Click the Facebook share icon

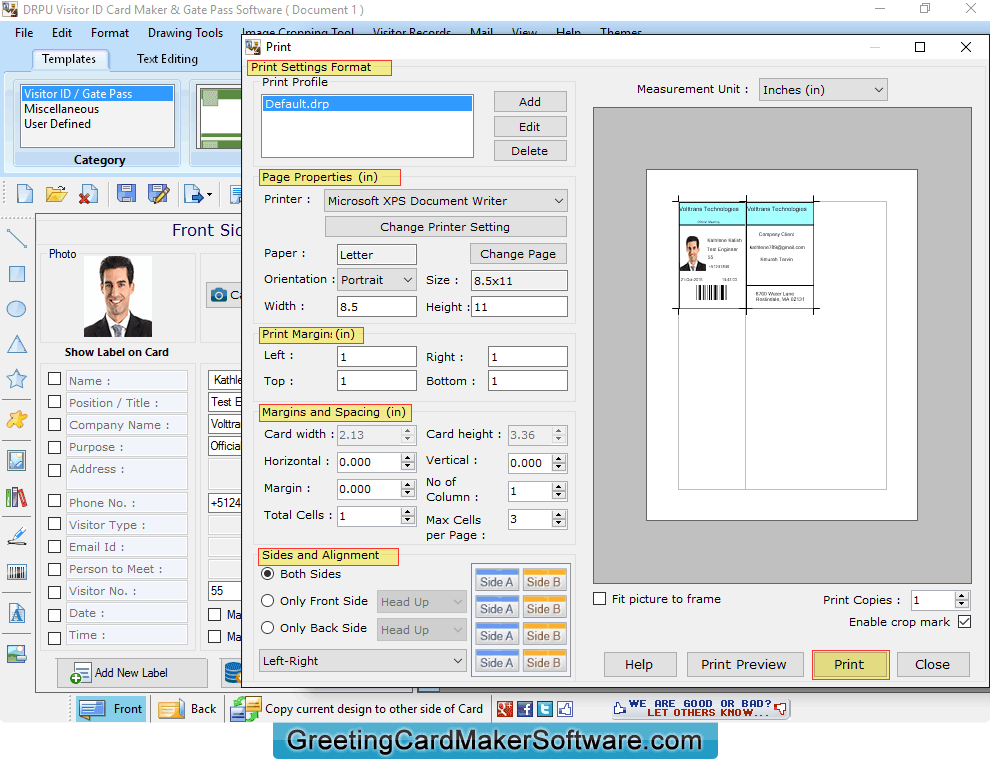coord(525,709)
